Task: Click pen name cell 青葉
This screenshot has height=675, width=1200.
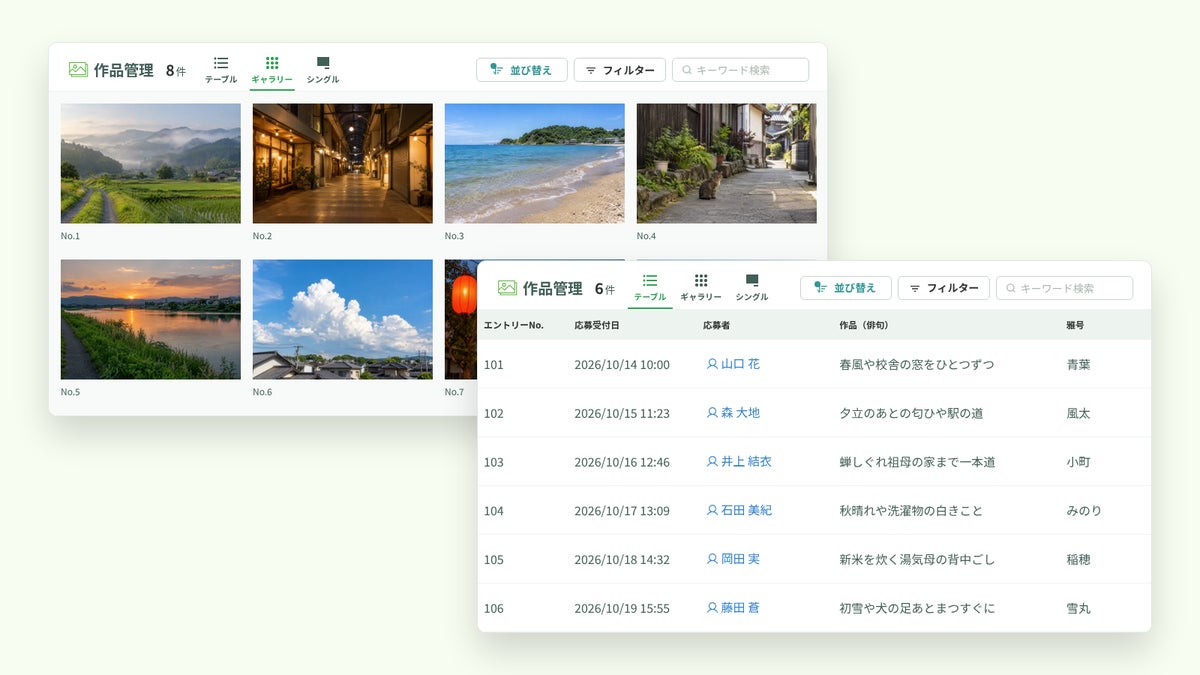Action: pyautogui.click(x=1078, y=365)
